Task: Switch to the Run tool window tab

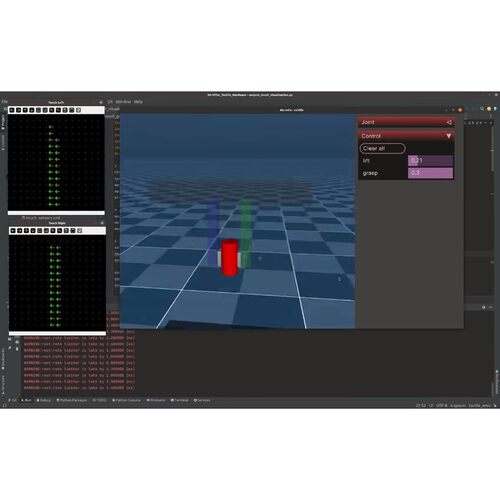Action: pos(26,400)
